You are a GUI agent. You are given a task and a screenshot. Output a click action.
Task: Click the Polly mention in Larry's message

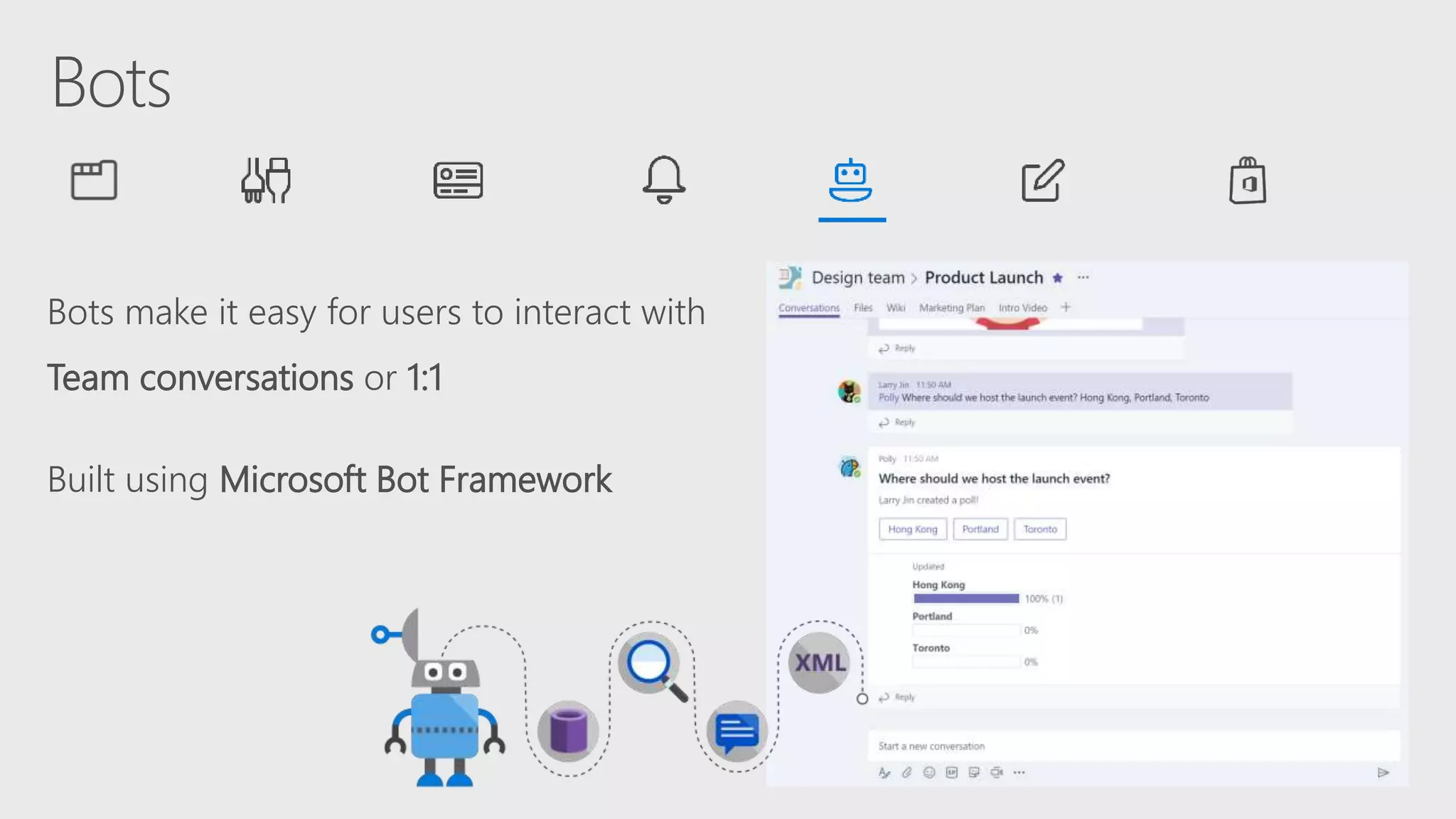(889, 397)
